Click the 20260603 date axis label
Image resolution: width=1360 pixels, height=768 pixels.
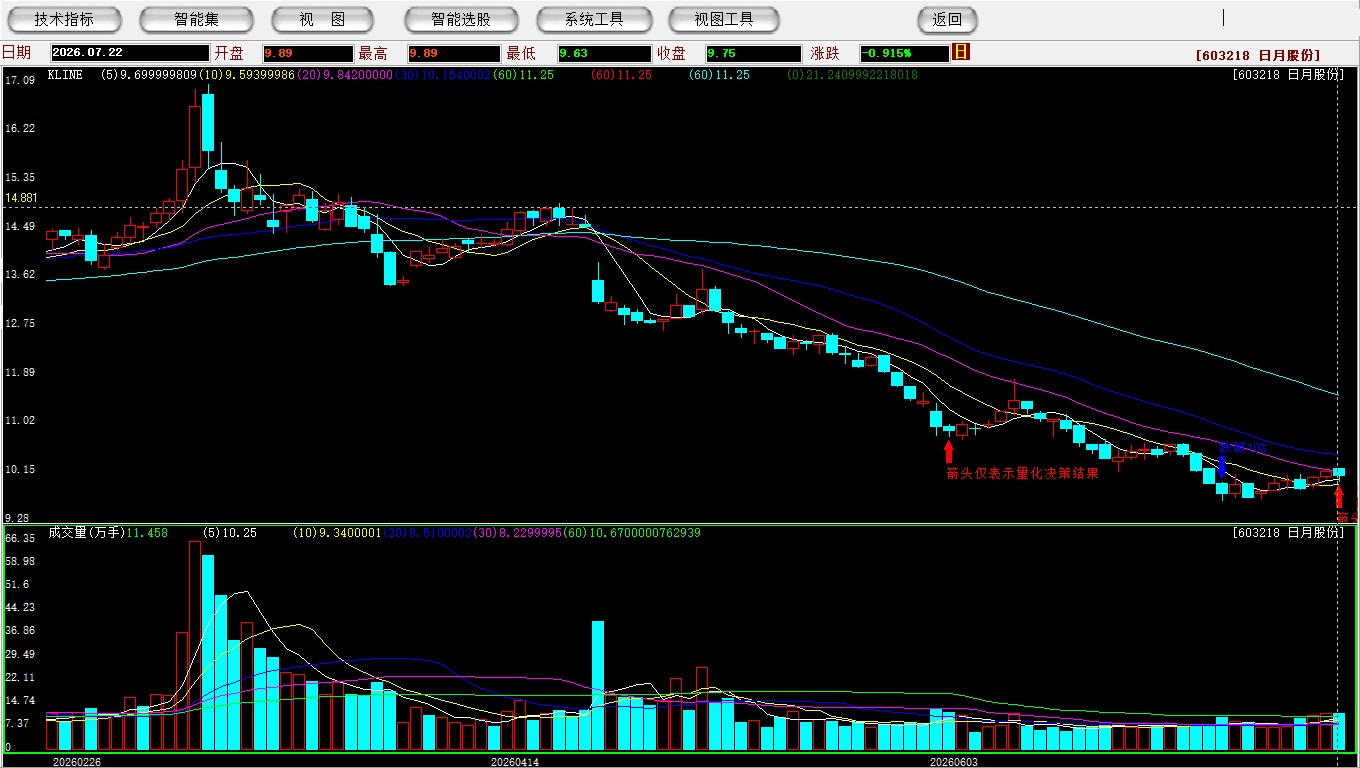(954, 762)
